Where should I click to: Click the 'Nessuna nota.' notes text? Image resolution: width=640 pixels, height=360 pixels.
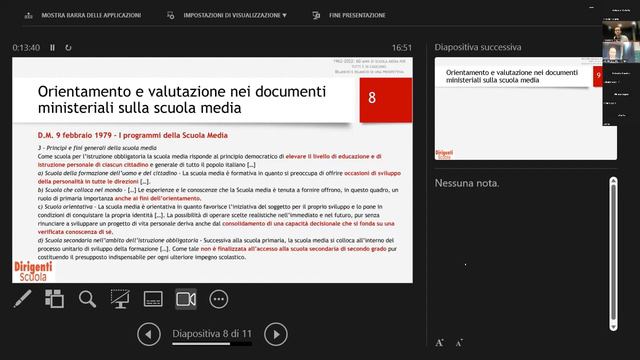pos(467,183)
